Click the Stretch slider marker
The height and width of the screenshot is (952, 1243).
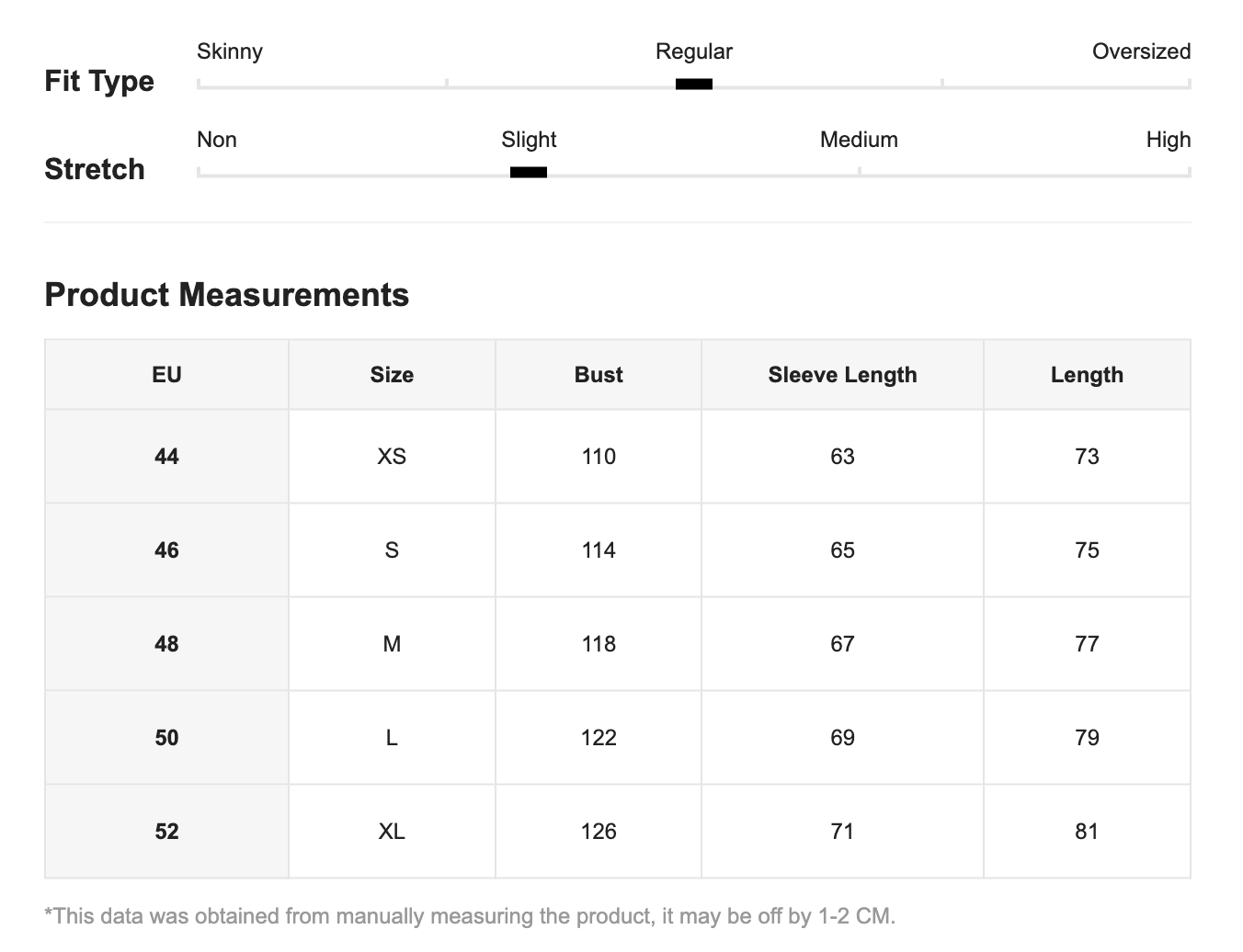click(x=528, y=172)
